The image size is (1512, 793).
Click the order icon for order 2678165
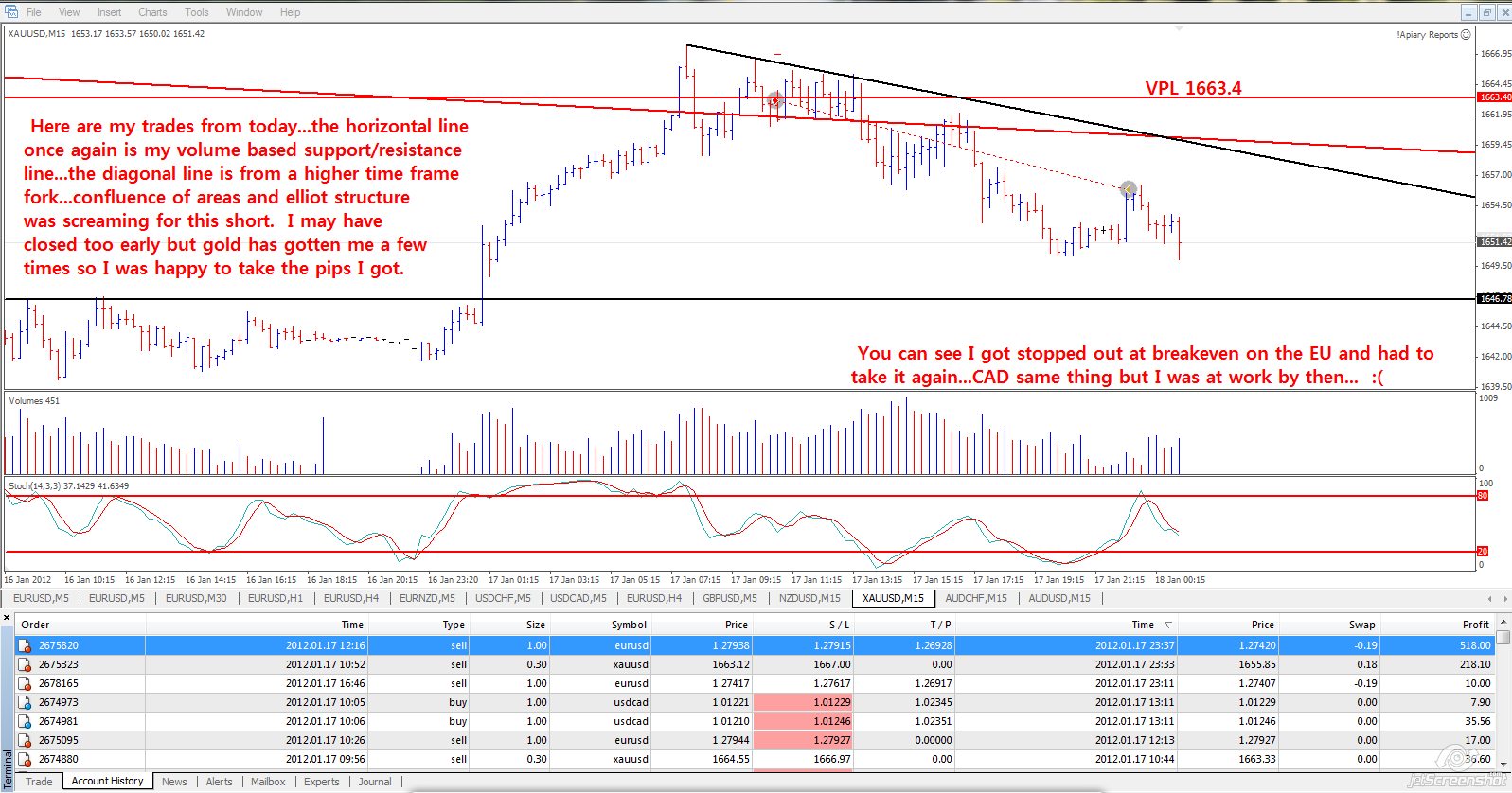click(26, 683)
